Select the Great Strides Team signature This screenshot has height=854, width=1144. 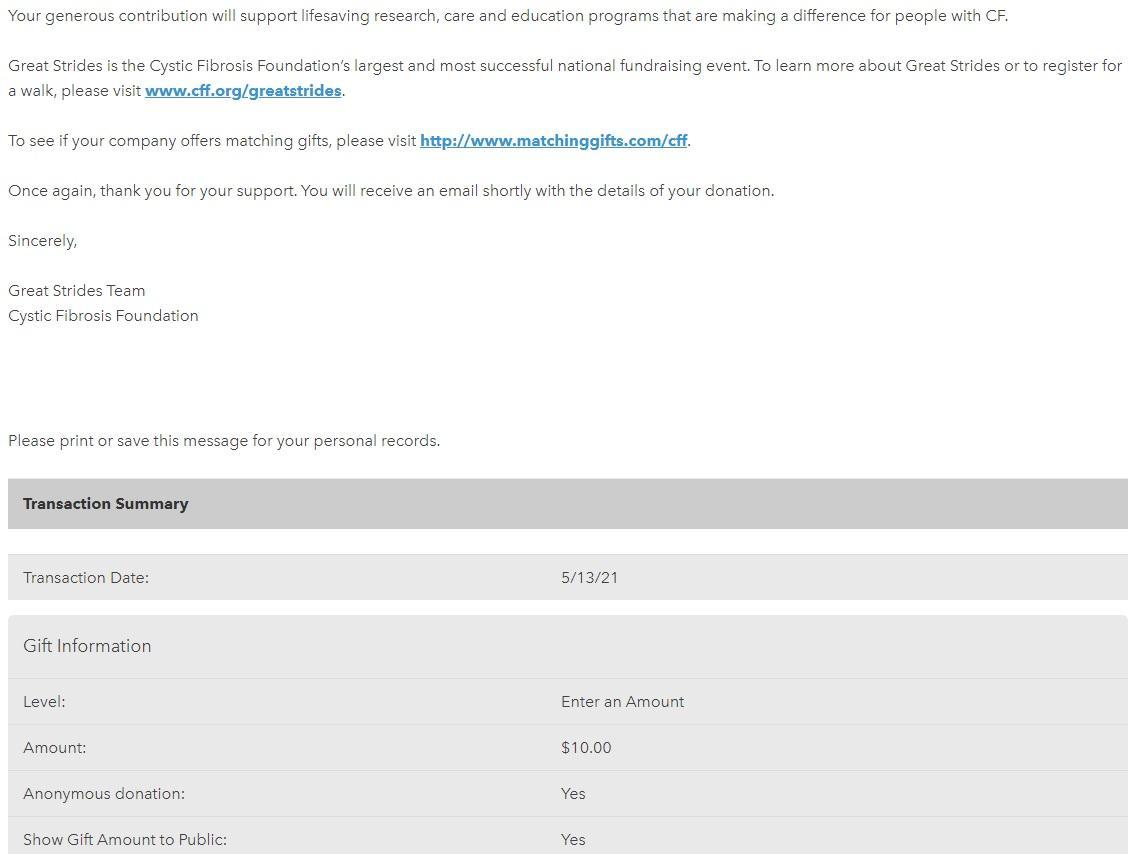[x=77, y=291]
